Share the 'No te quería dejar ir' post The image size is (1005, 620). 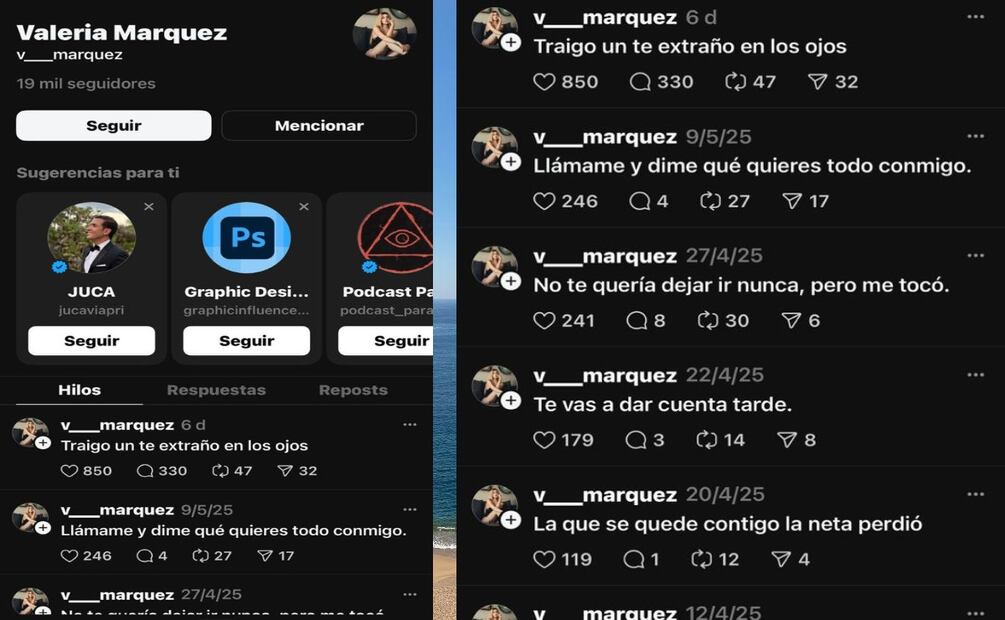(791, 321)
